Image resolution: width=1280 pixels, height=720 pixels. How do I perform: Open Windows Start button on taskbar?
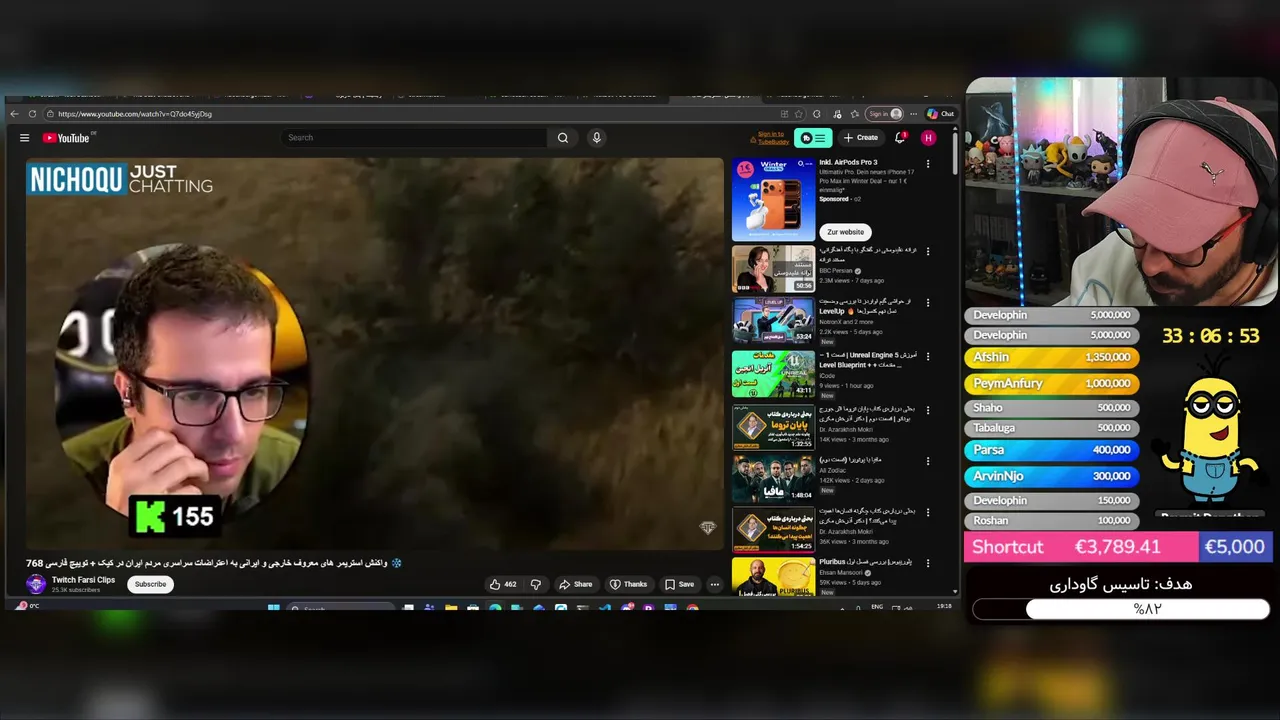tap(273, 607)
